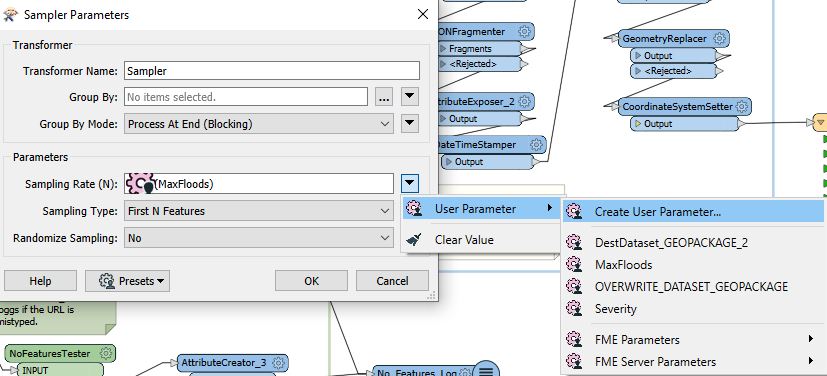Select the User Parameter menu item
The height and width of the screenshot is (376, 827).
(x=480, y=209)
